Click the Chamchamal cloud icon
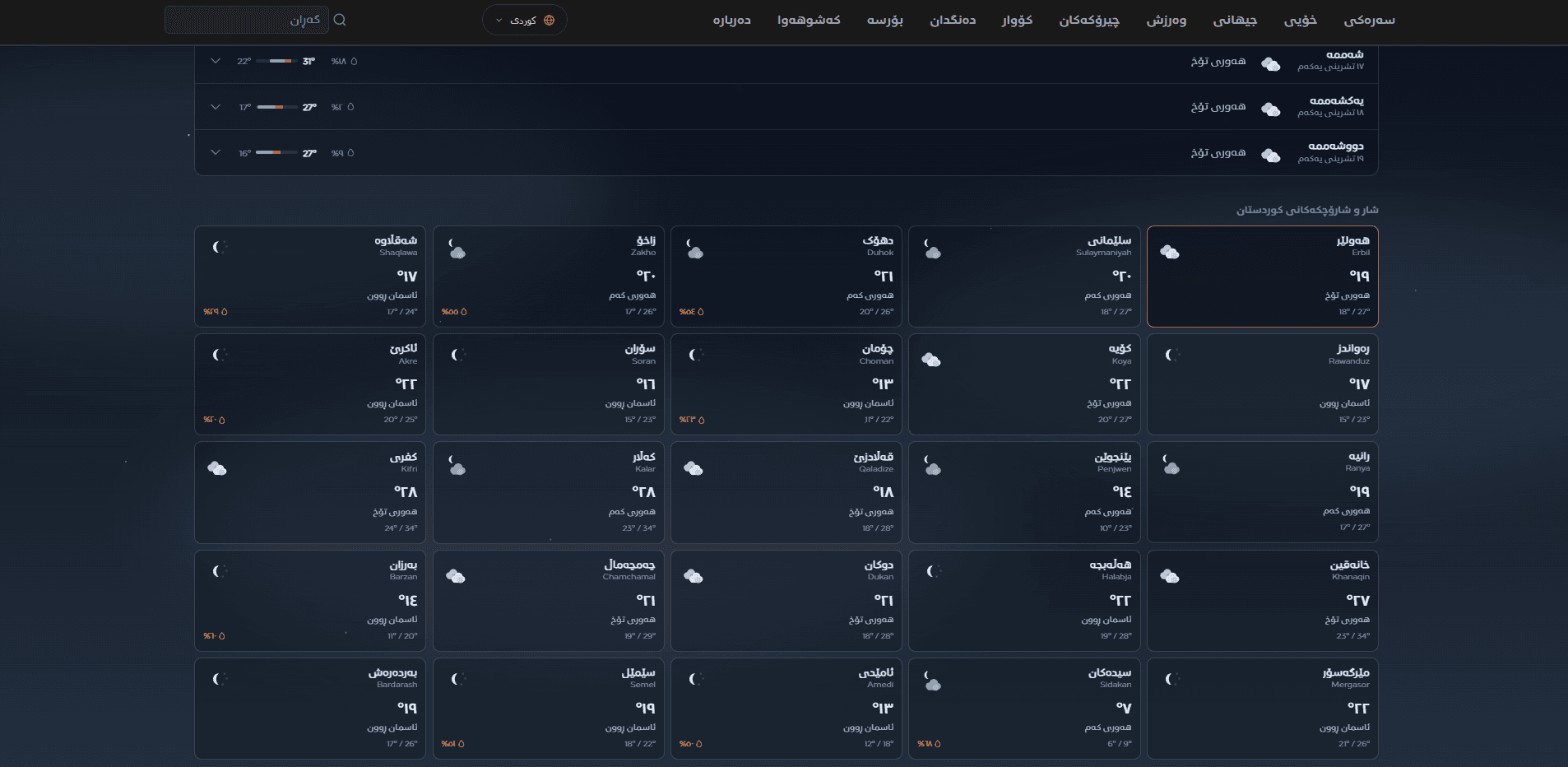 (456, 576)
